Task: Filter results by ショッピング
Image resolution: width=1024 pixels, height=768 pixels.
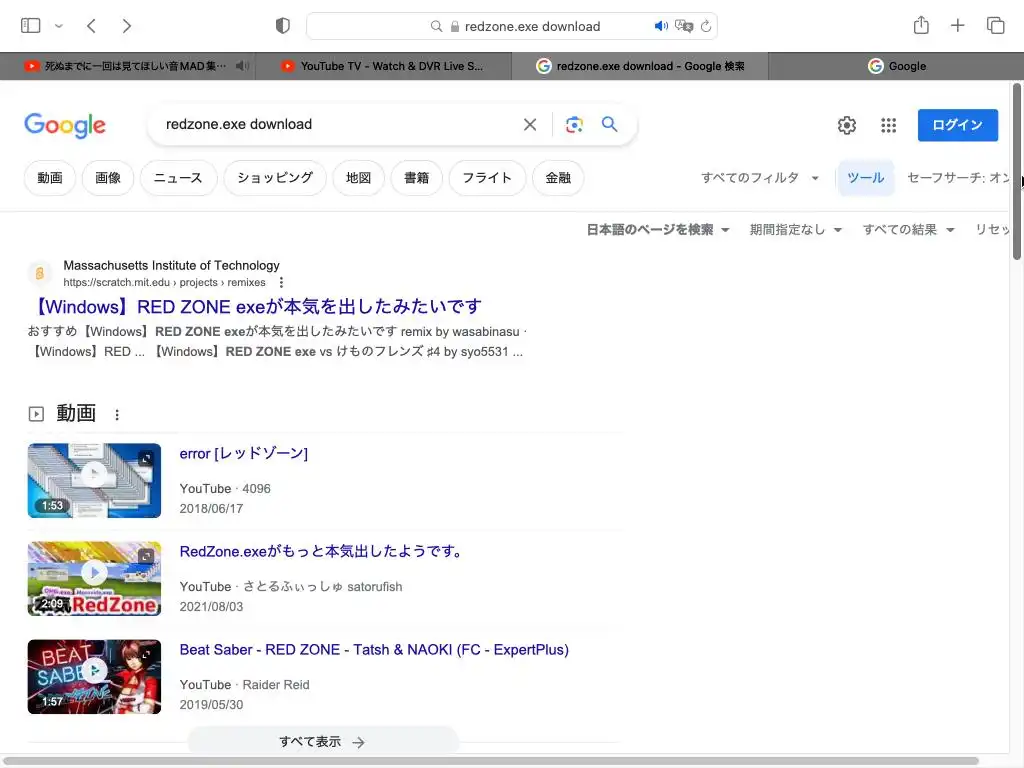Action: (275, 178)
